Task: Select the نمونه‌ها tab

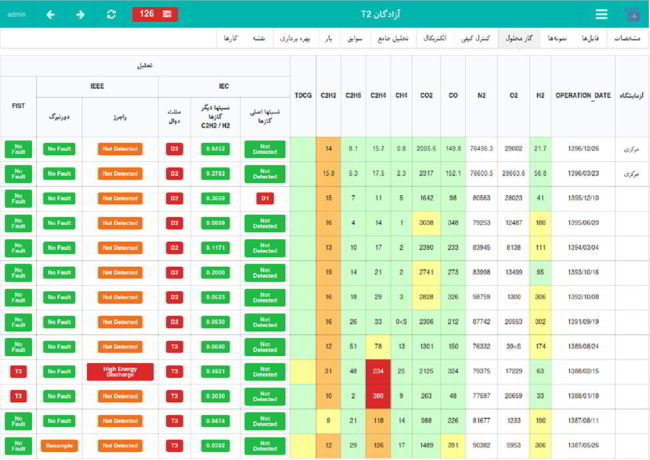Action: [x=557, y=38]
